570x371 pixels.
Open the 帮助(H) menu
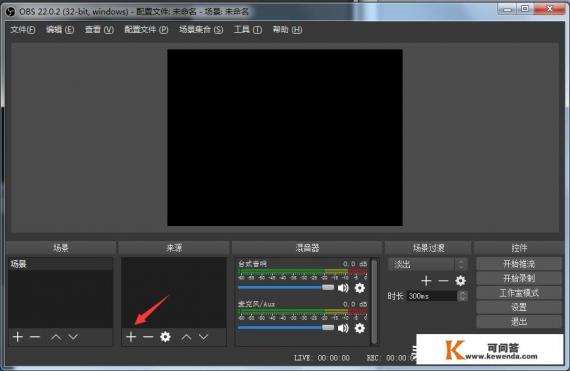[x=287, y=30]
